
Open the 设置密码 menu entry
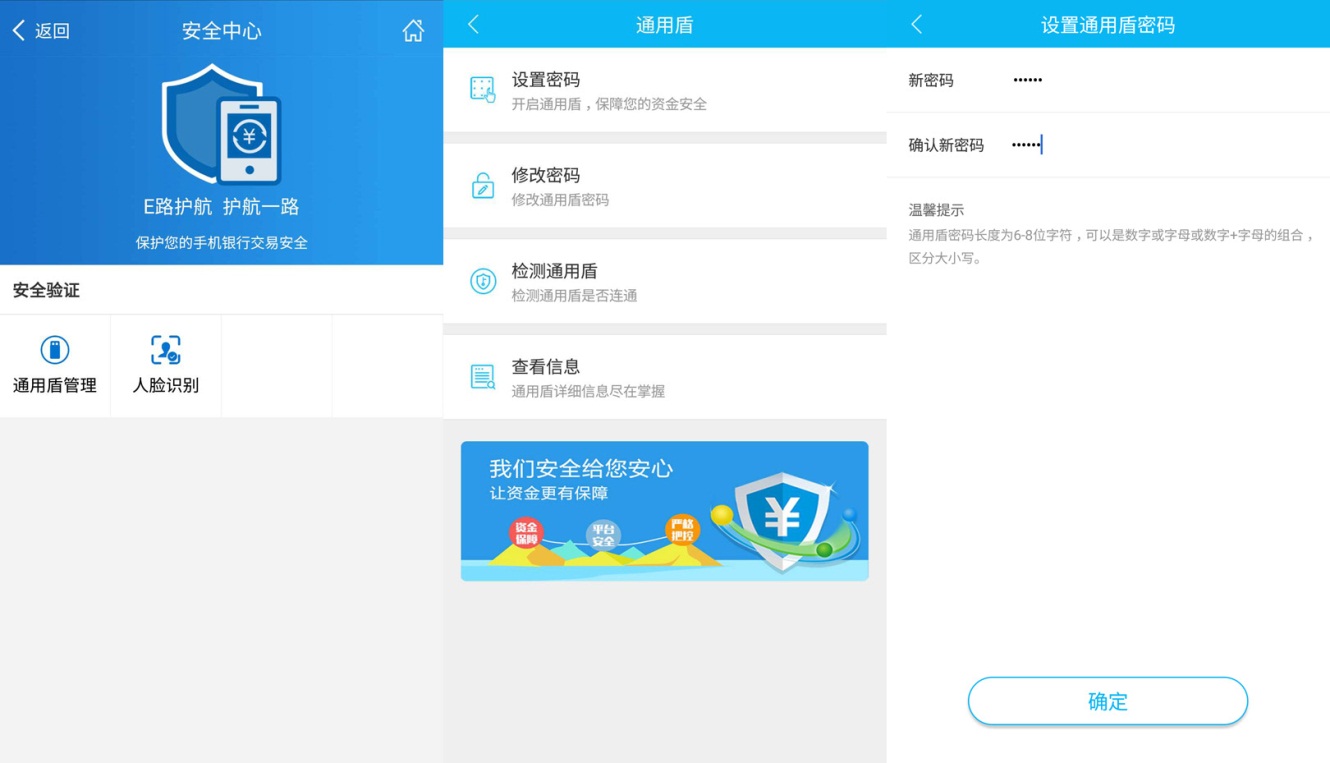pos(664,90)
